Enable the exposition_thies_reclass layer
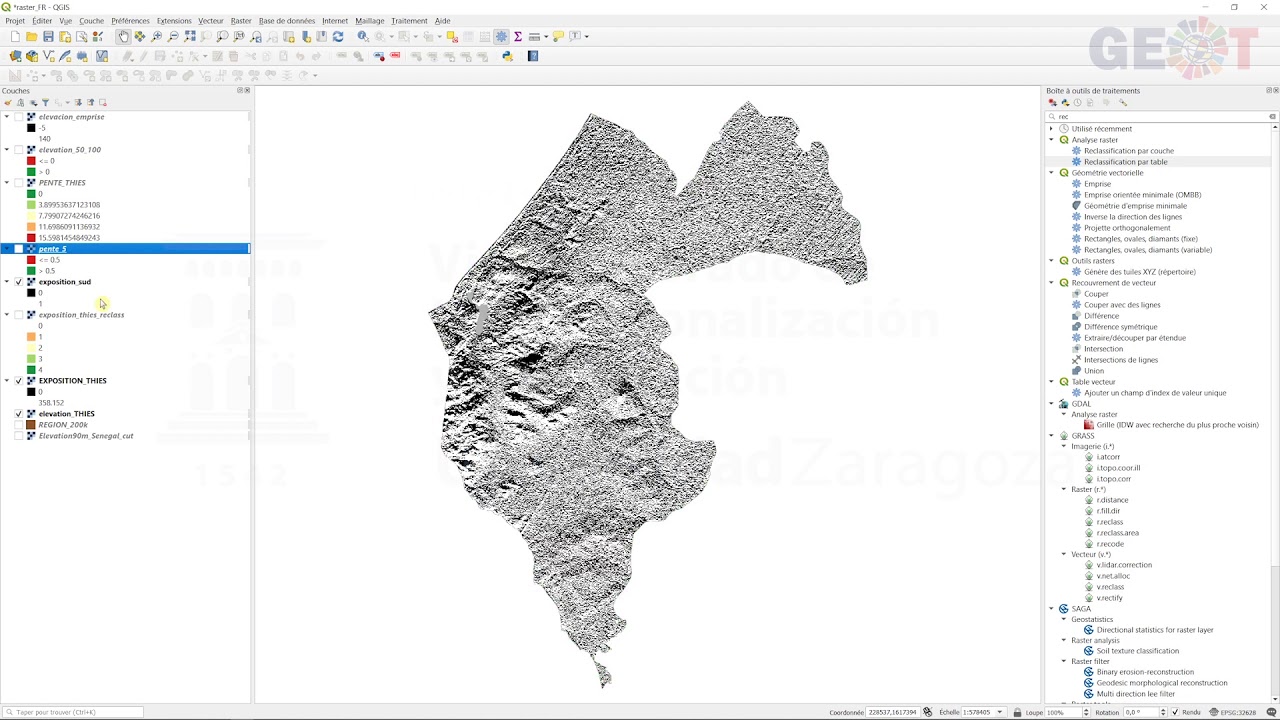The width and height of the screenshot is (1280, 720). point(19,315)
